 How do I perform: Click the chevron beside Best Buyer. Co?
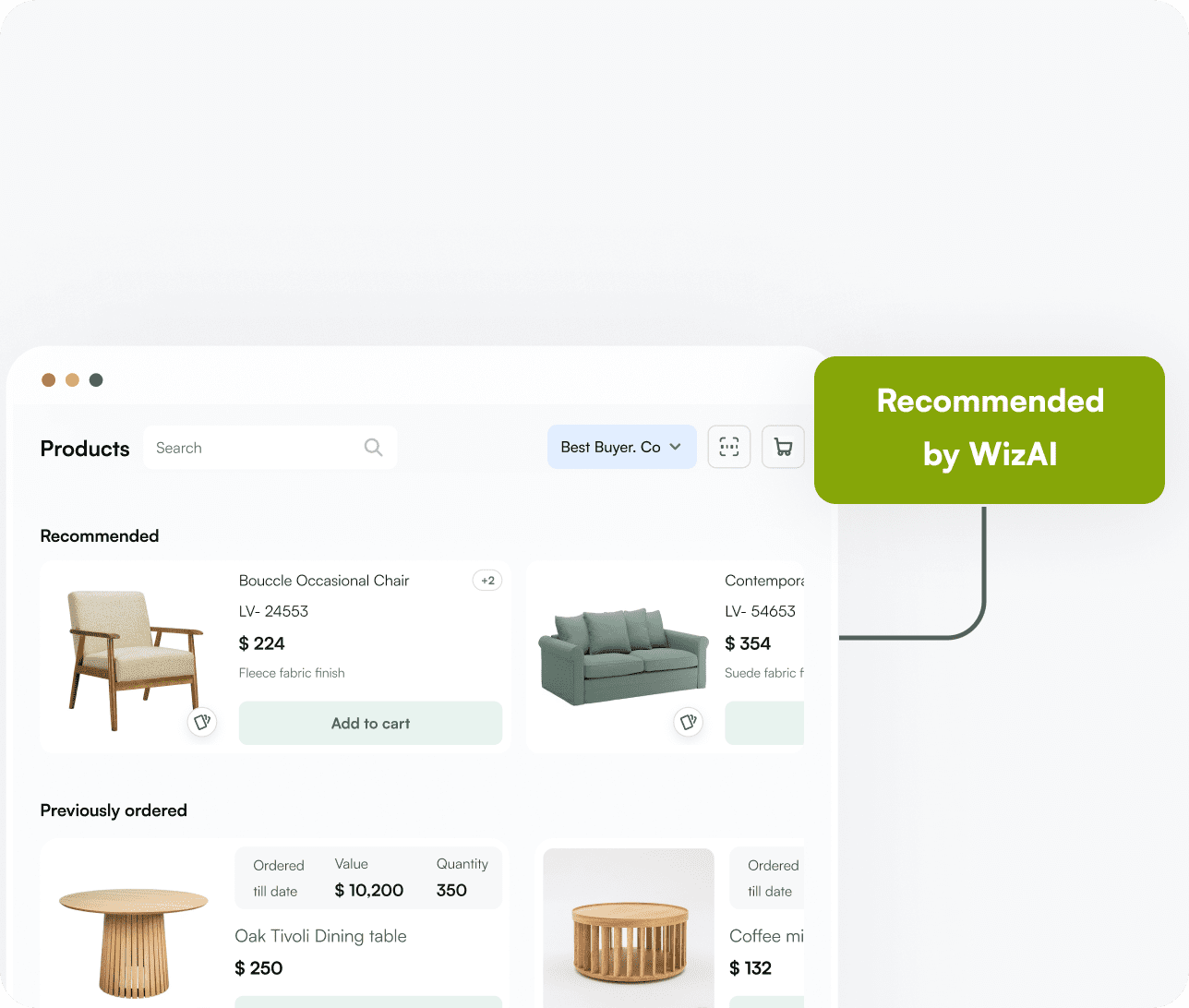[x=676, y=447]
